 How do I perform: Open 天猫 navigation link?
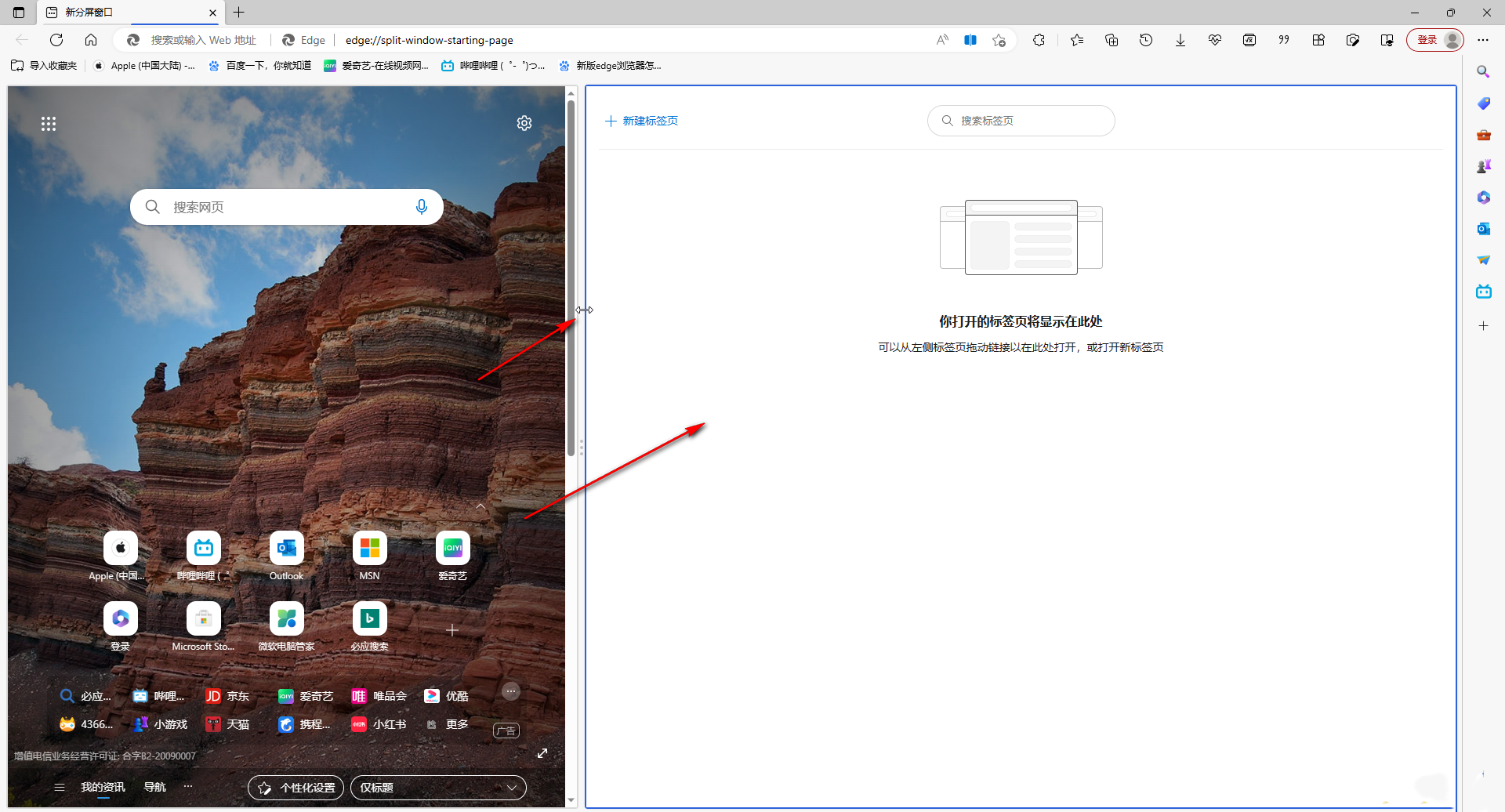(x=227, y=724)
